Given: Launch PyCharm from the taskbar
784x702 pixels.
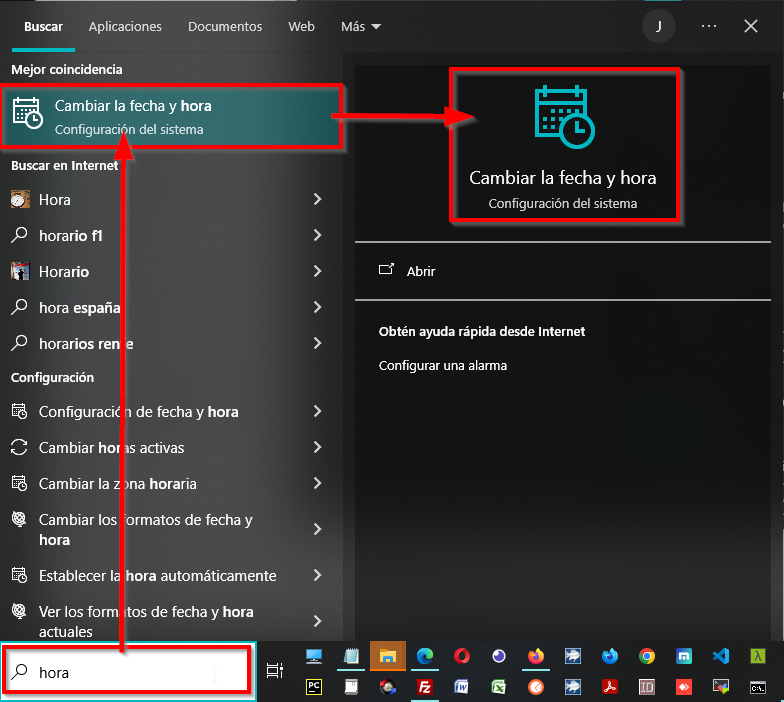Looking at the screenshot, I should (314, 687).
